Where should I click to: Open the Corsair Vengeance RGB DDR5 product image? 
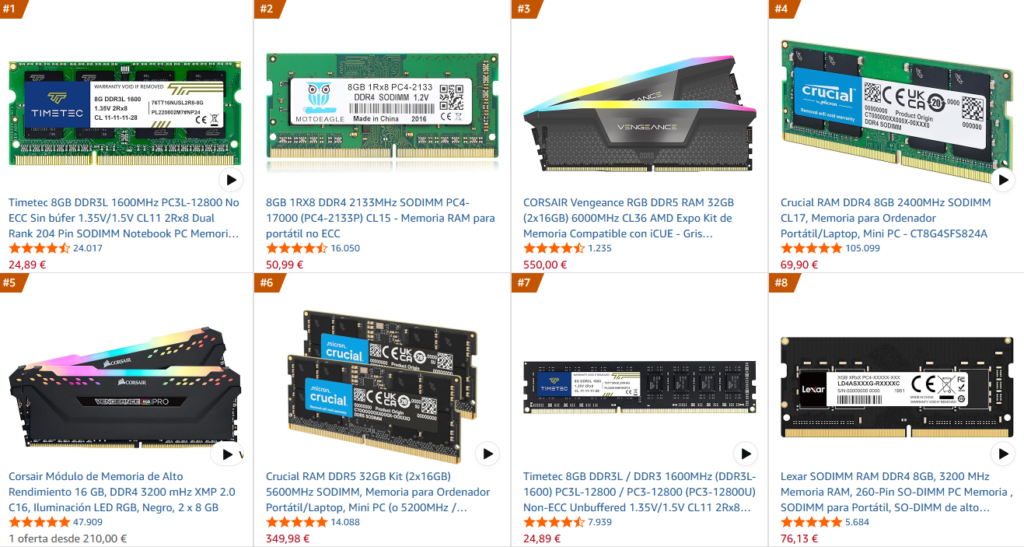[639, 114]
